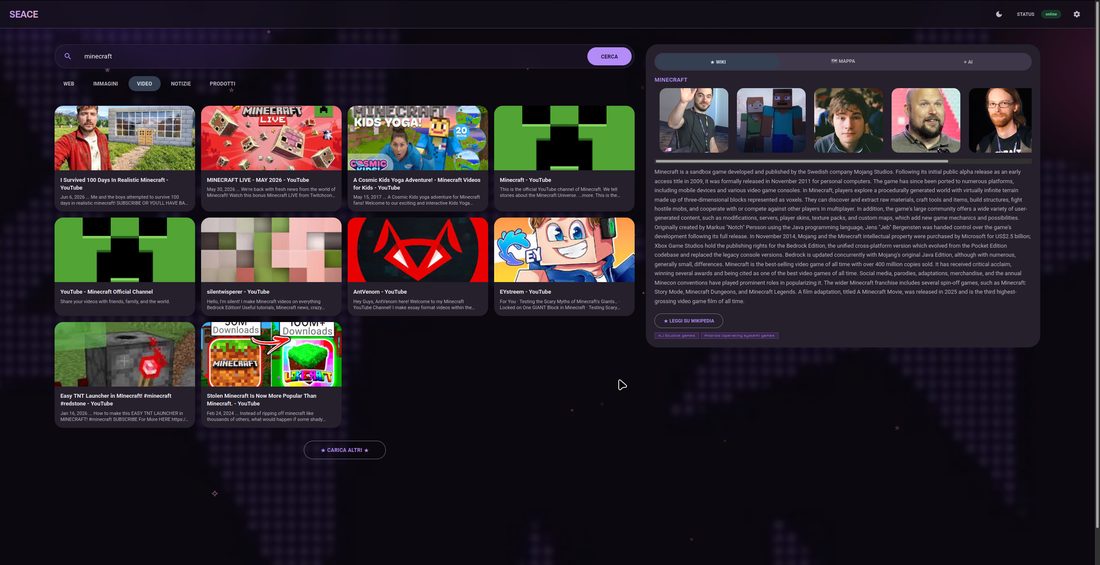Image resolution: width=1100 pixels, height=565 pixels.
Task: Open Cosmic Kids Yoga Adventure thumbnail
Action: click(418, 138)
